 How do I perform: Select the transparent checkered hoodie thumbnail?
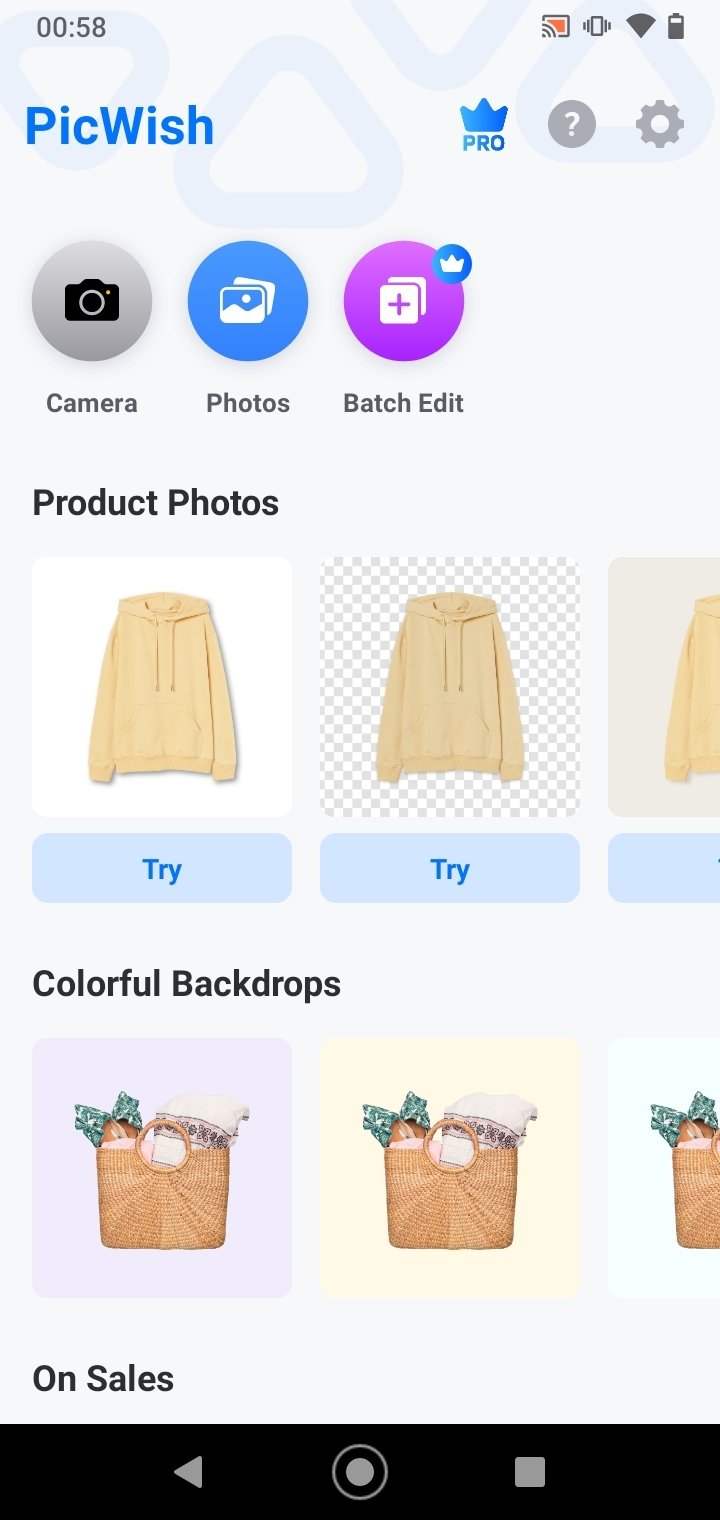[450, 687]
